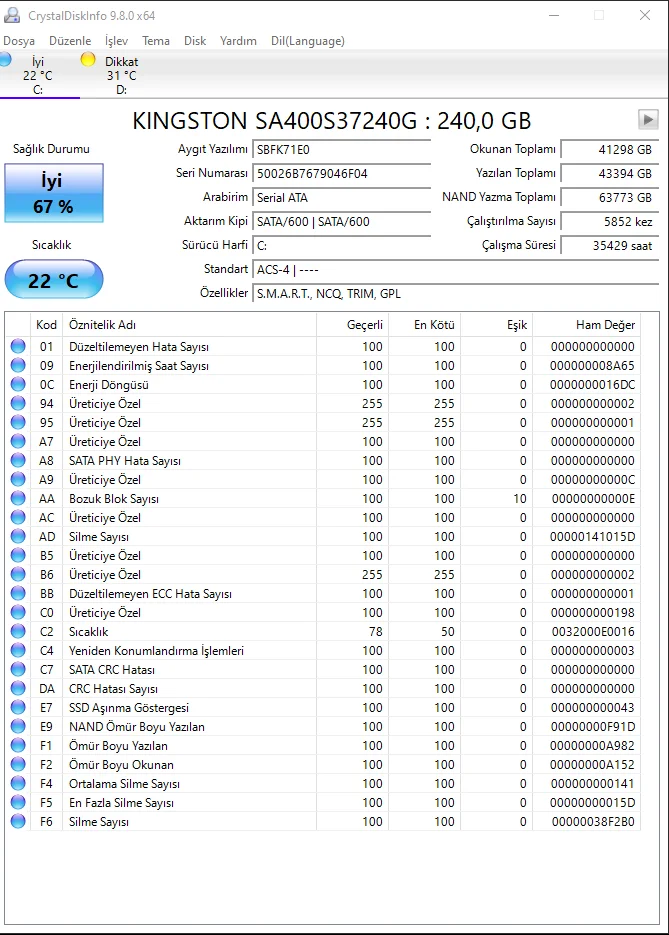
Task: Click threshold value 10 in Bozuk Blok row
Action: click(x=520, y=499)
